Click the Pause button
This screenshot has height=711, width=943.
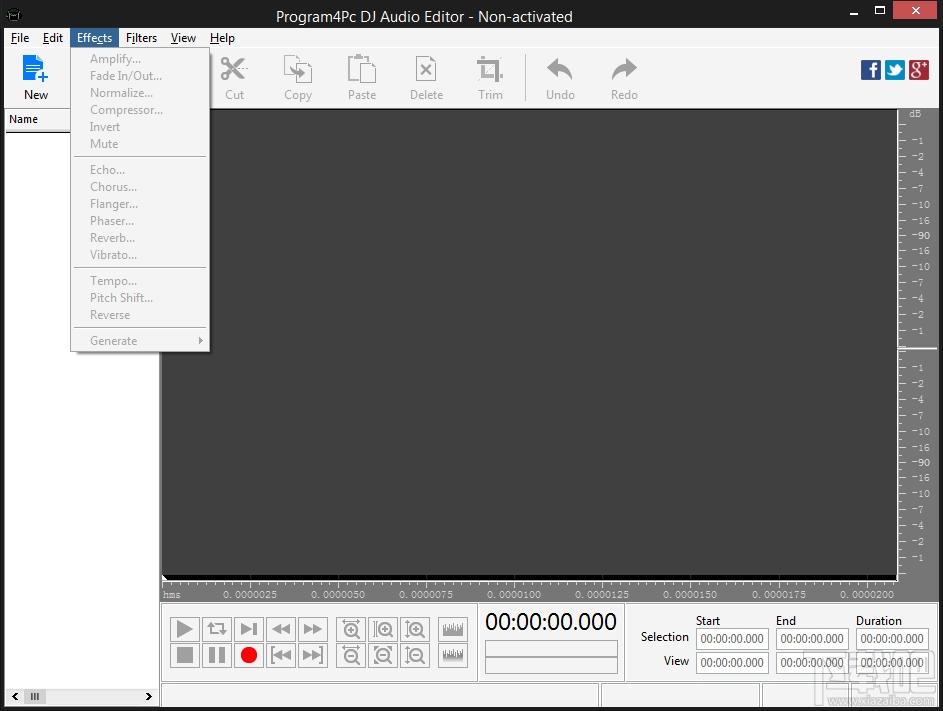point(217,655)
